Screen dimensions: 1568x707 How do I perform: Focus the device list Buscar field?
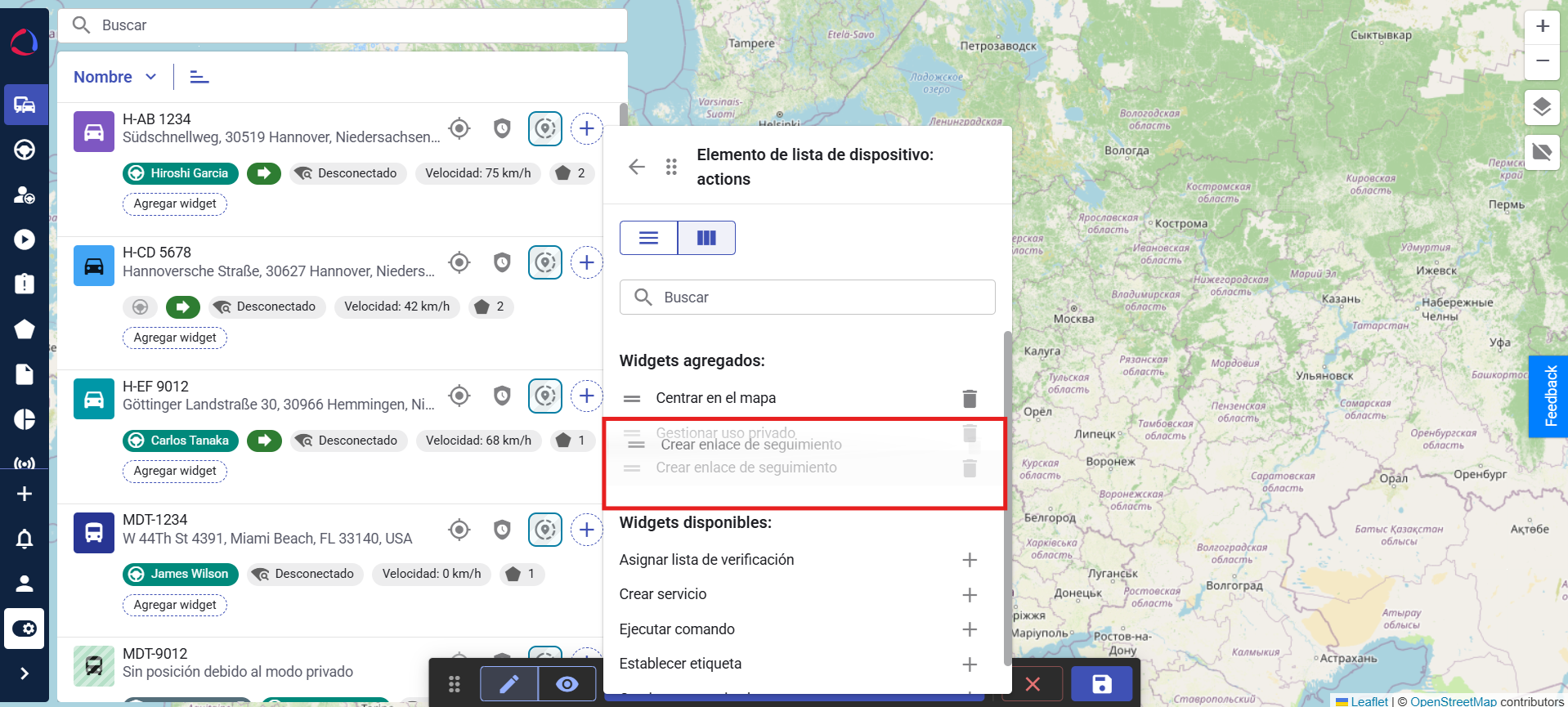click(x=343, y=25)
